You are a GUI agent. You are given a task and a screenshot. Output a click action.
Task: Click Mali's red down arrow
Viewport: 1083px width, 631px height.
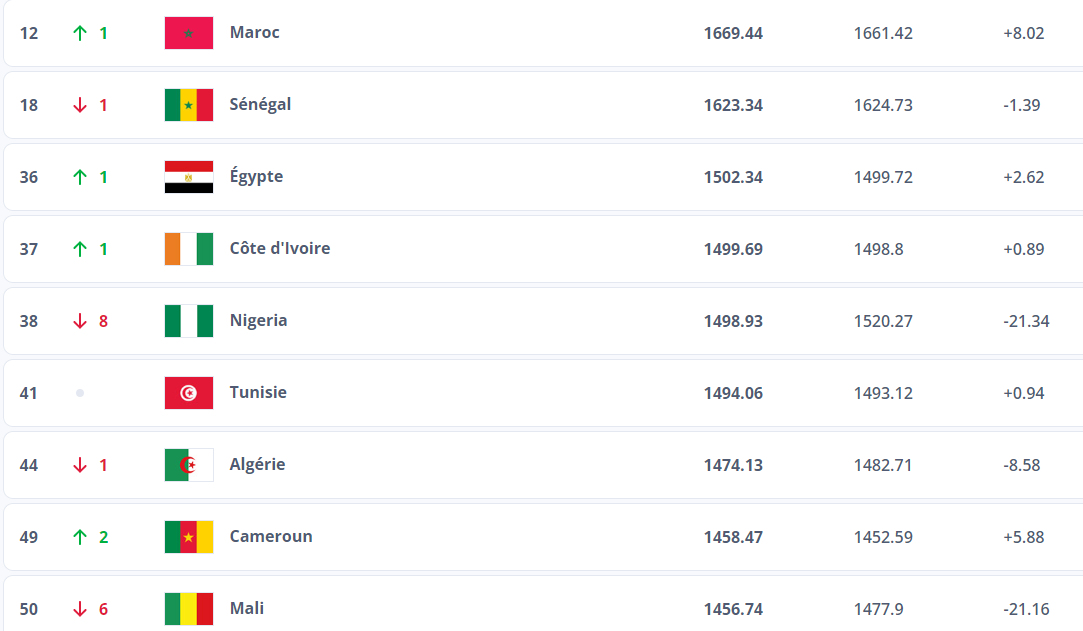(x=81, y=609)
